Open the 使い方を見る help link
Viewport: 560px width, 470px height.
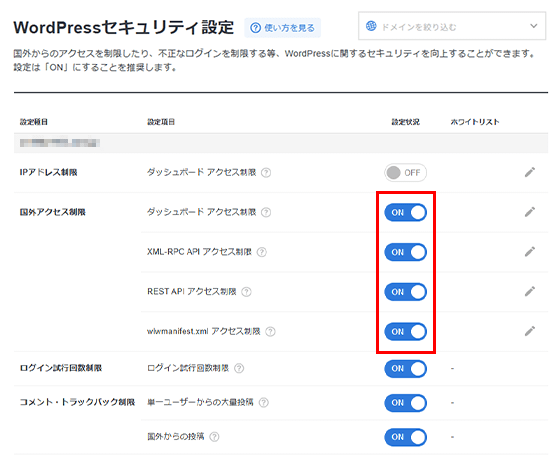pos(282,28)
